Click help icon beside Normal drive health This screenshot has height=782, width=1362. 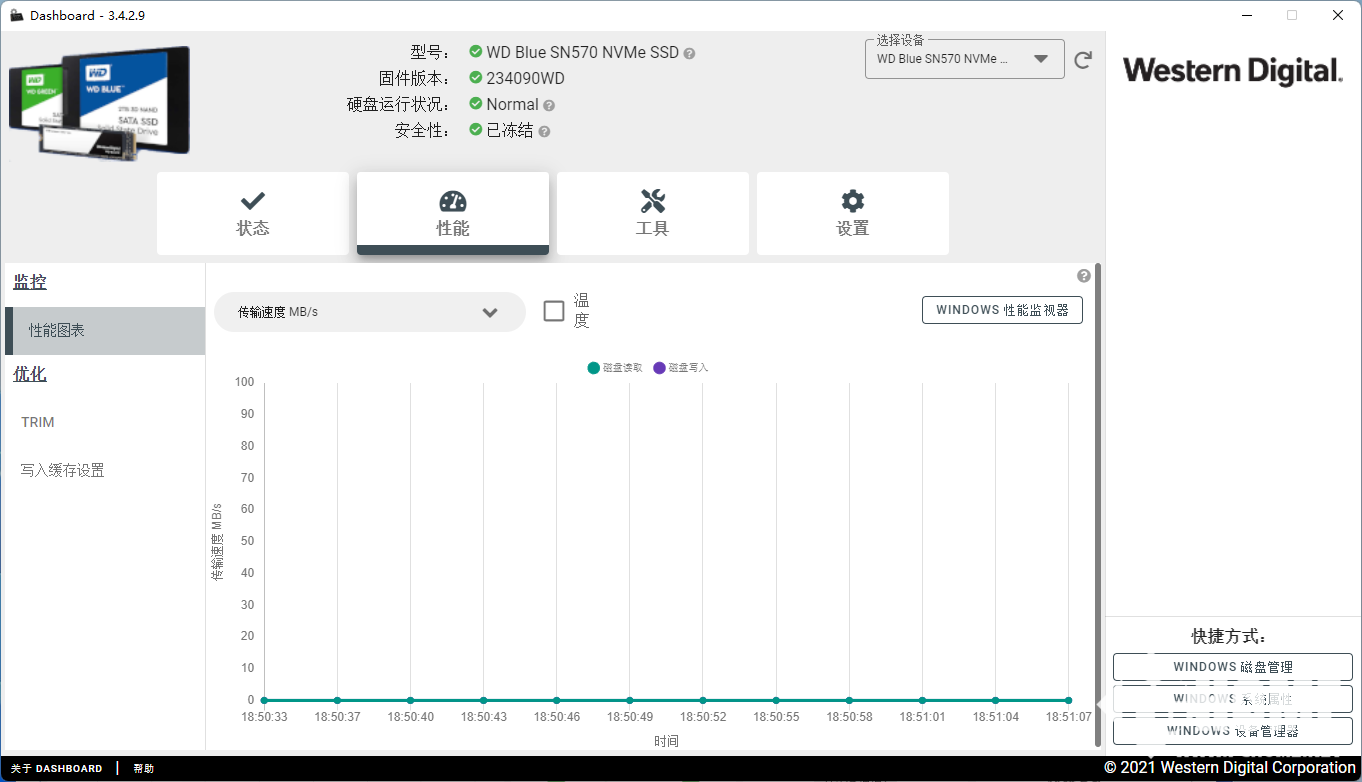[549, 105]
